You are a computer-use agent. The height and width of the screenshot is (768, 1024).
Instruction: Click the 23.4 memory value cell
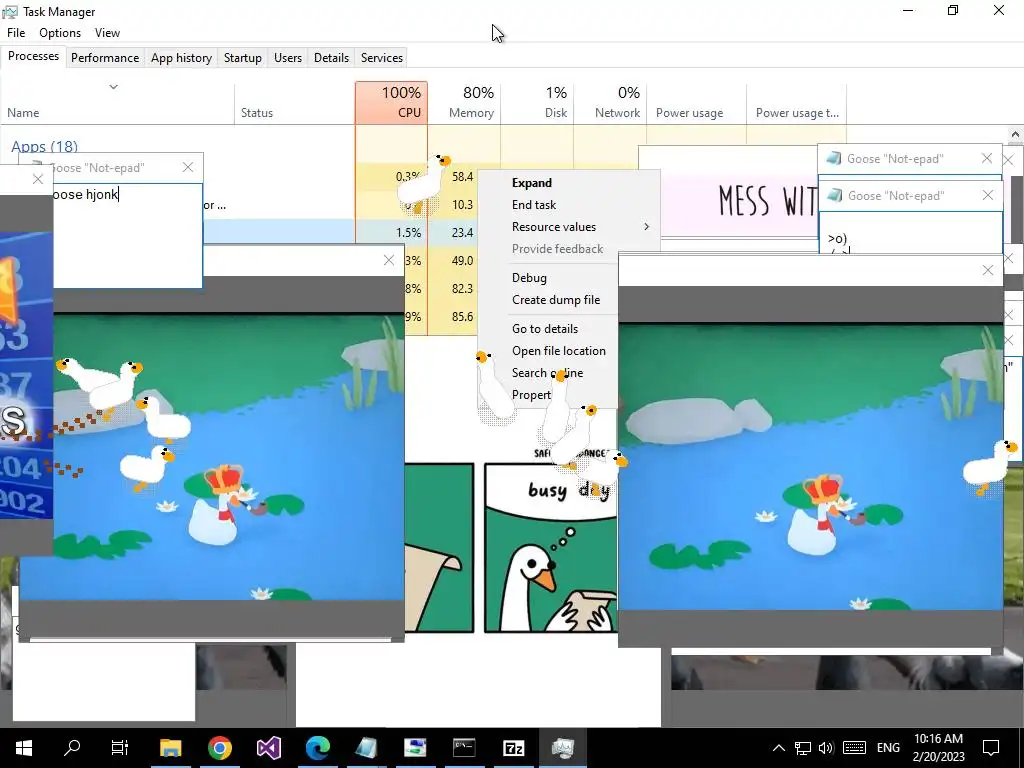coord(462,233)
